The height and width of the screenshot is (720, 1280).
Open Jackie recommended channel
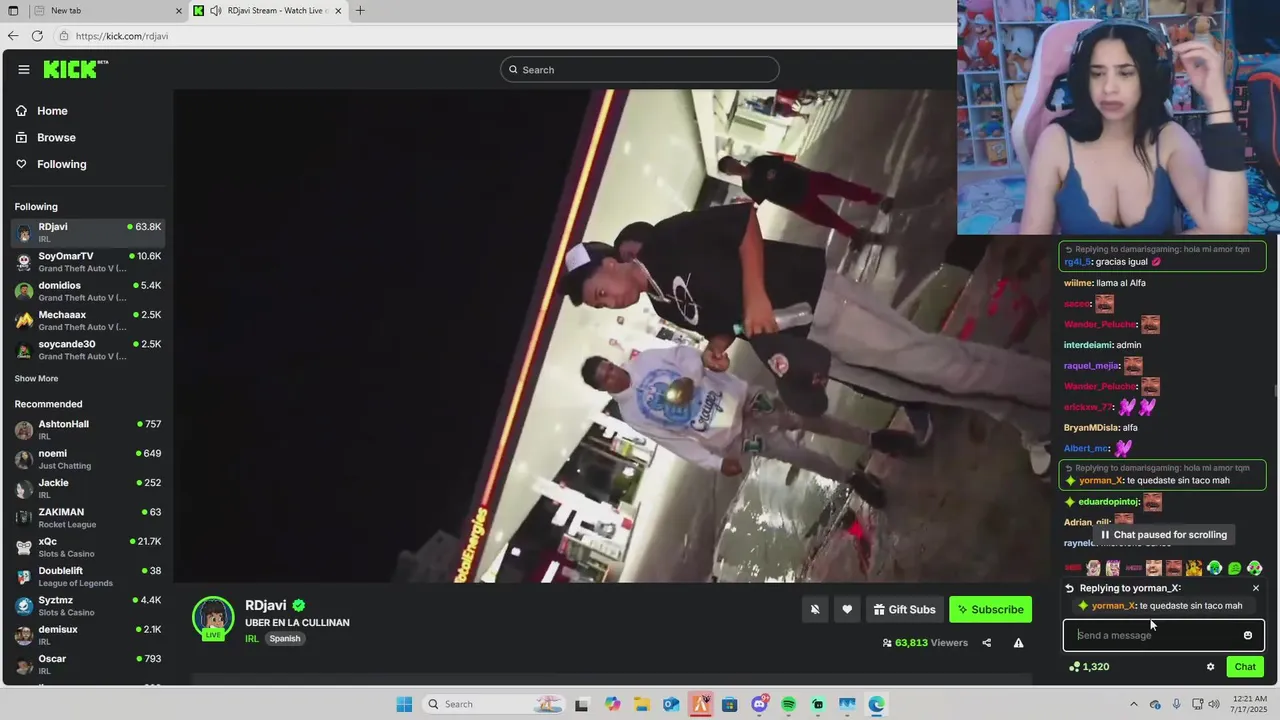88,488
